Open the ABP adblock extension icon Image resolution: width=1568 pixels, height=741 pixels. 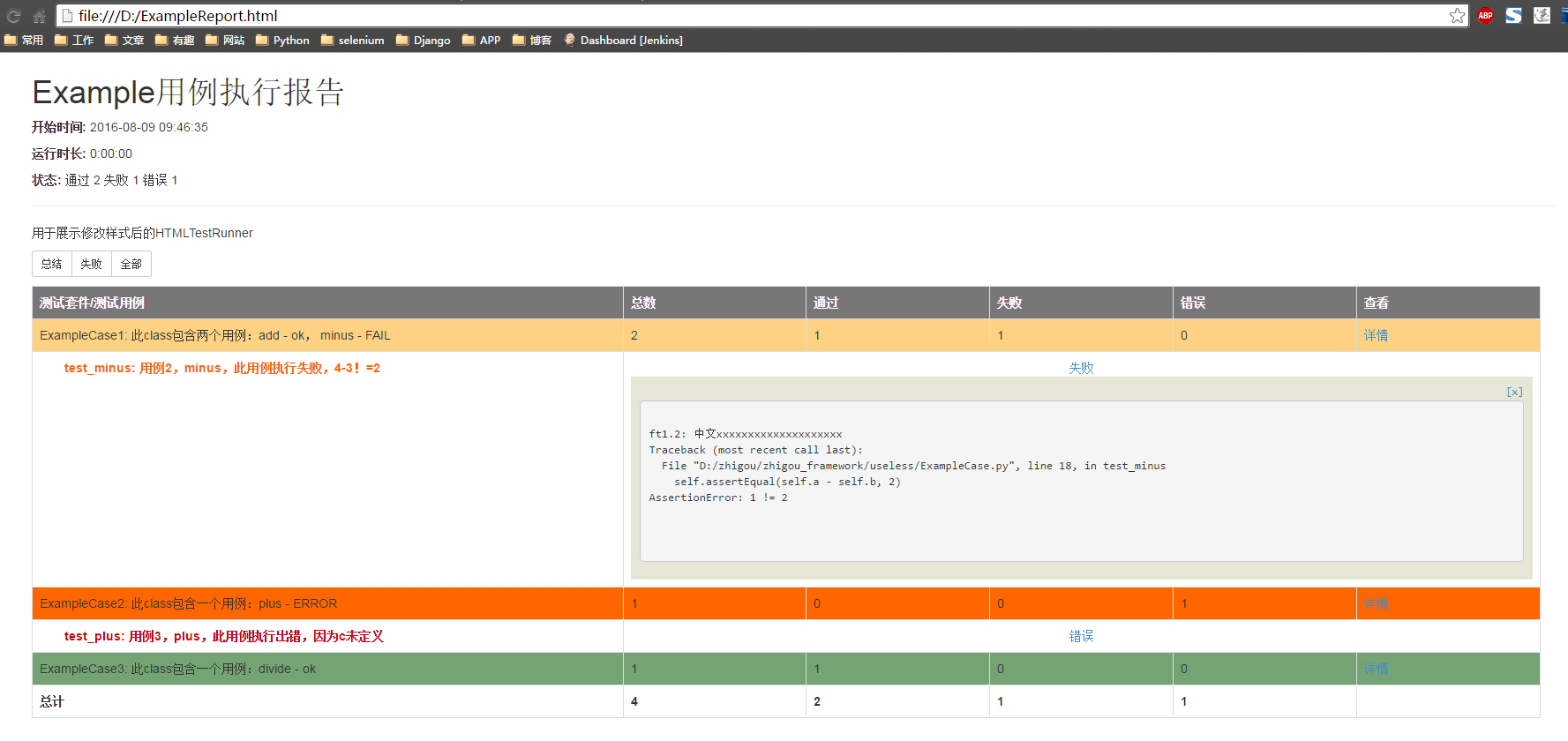1486,15
